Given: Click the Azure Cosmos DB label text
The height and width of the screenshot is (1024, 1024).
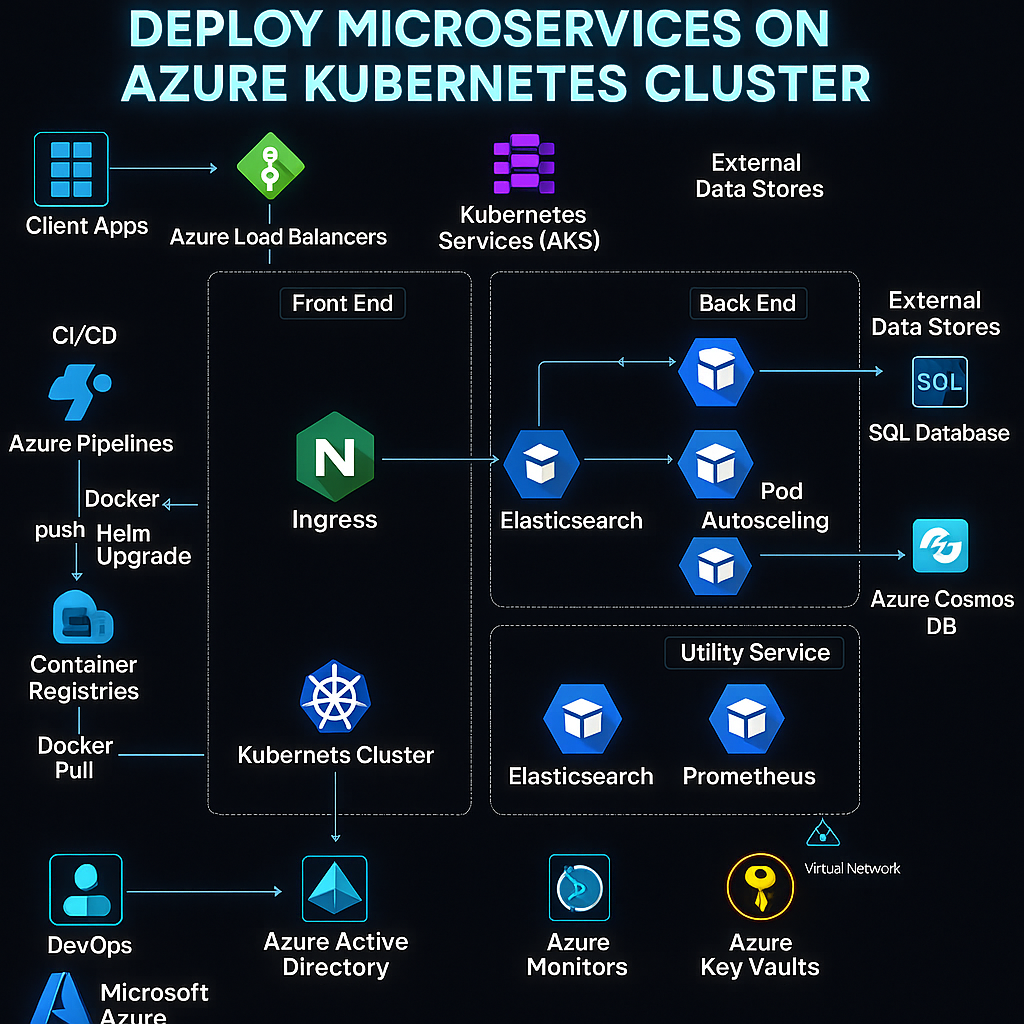Looking at the screenshot, I should [942, 613].
